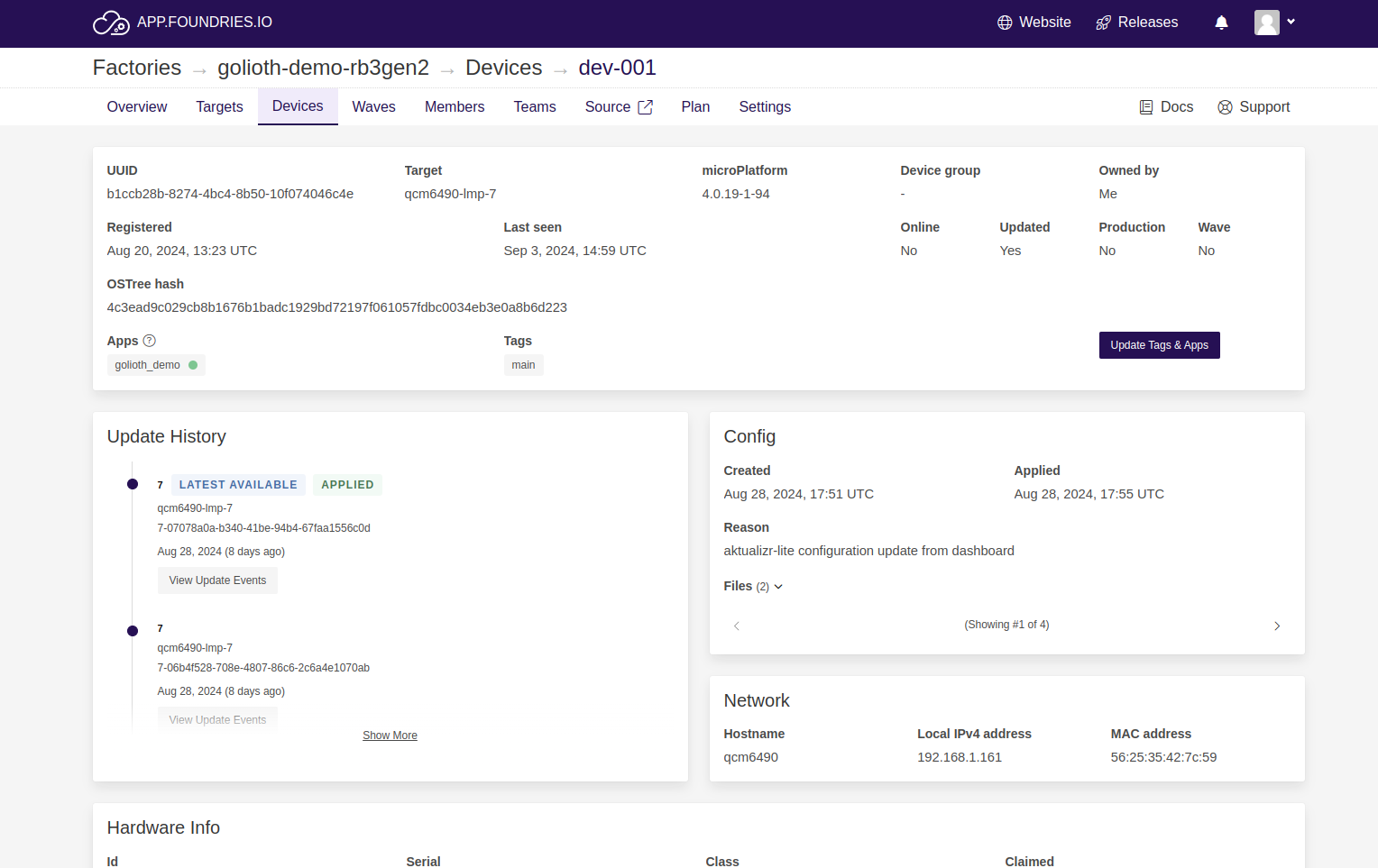Click first Update History timeline dot
Viewport: 1378px width, 868px height.
[133, 484]
